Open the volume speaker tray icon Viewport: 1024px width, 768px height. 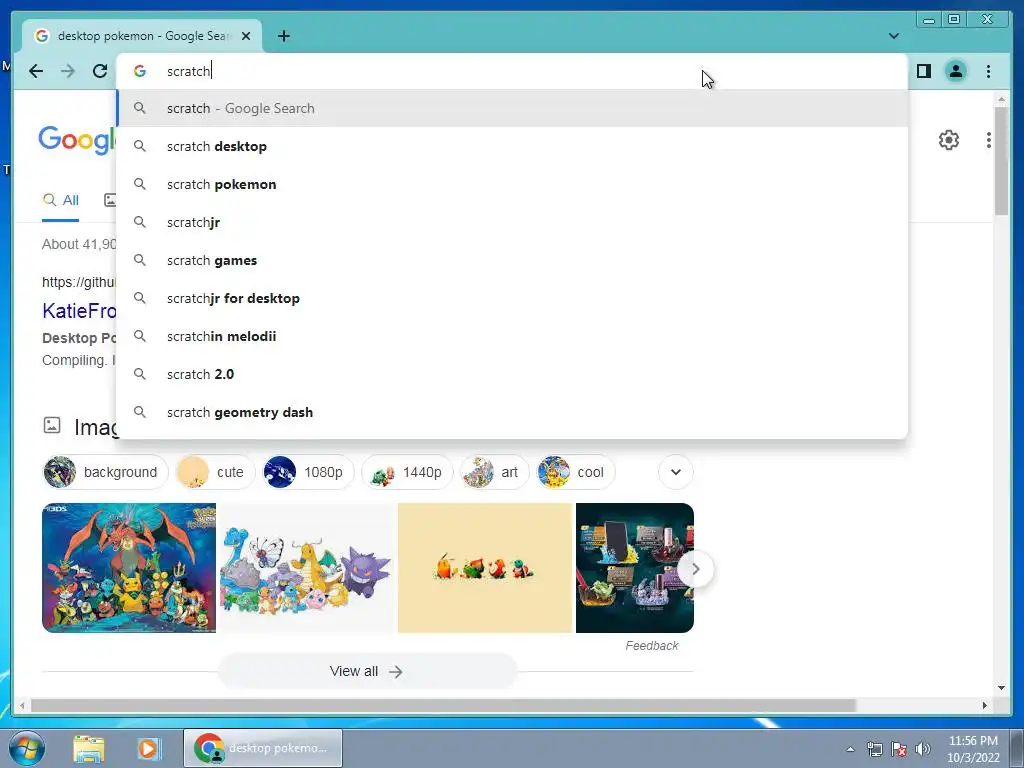(x=923, y=749)
